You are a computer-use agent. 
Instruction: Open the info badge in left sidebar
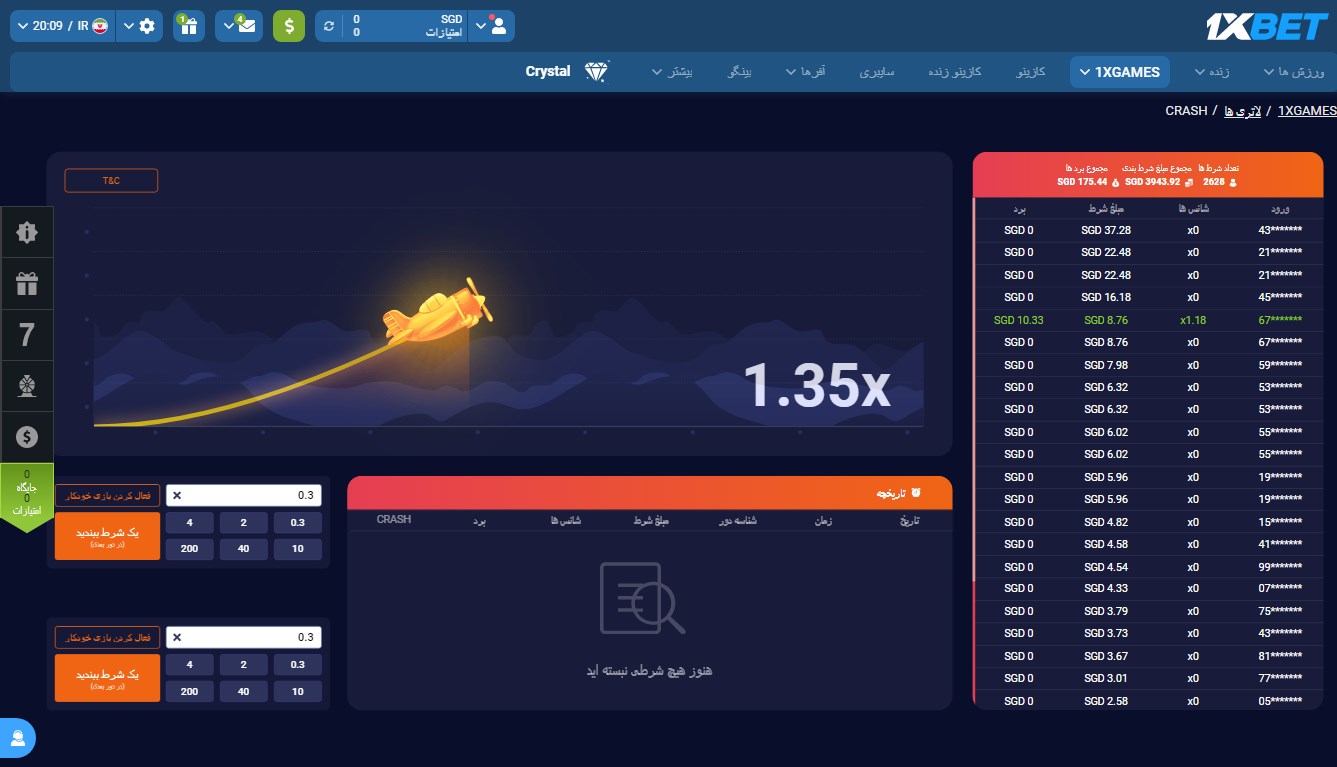click(27, 232)
